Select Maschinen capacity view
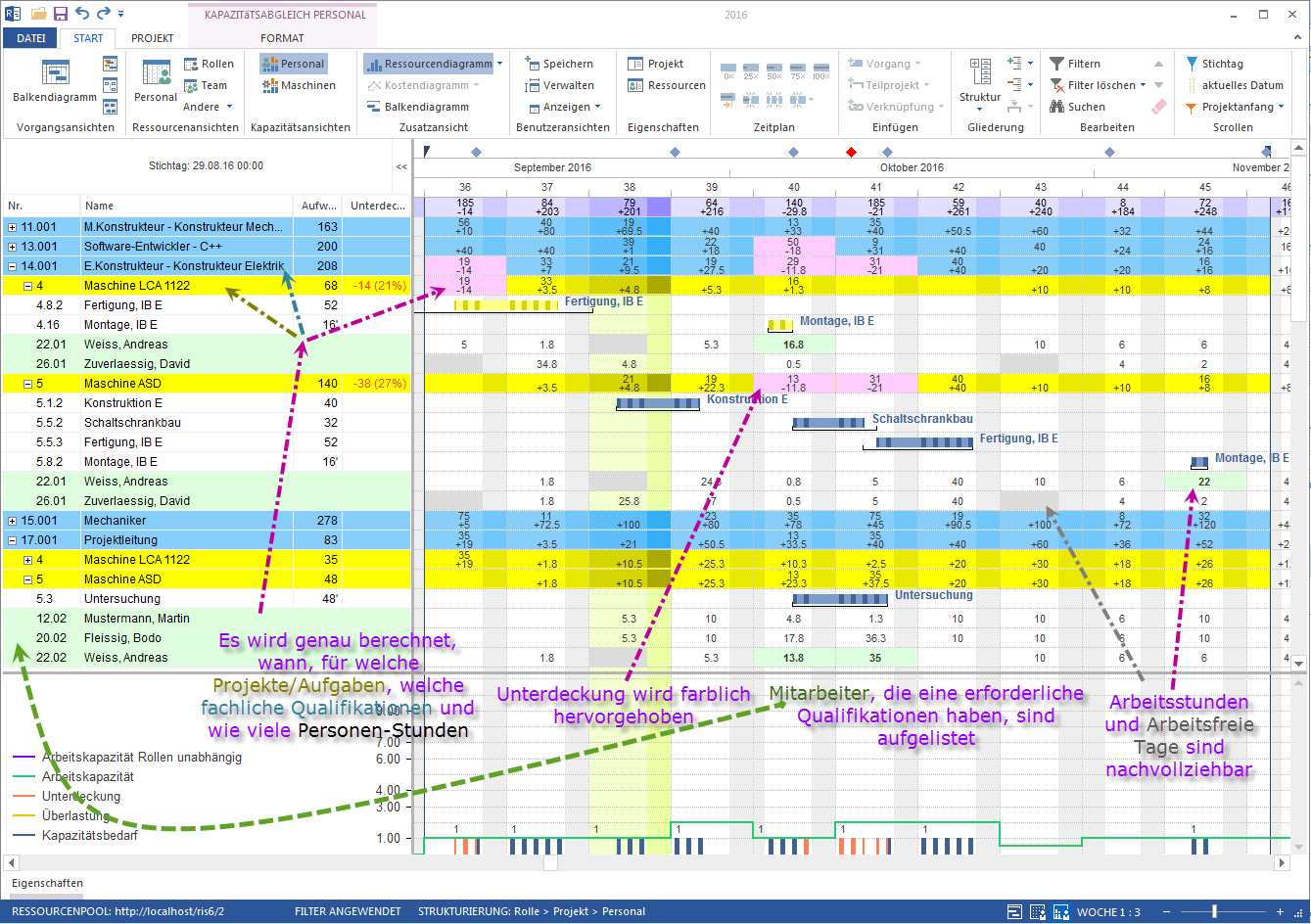The width and height of the screenshot is (1311, 924). tap(300, 85)
